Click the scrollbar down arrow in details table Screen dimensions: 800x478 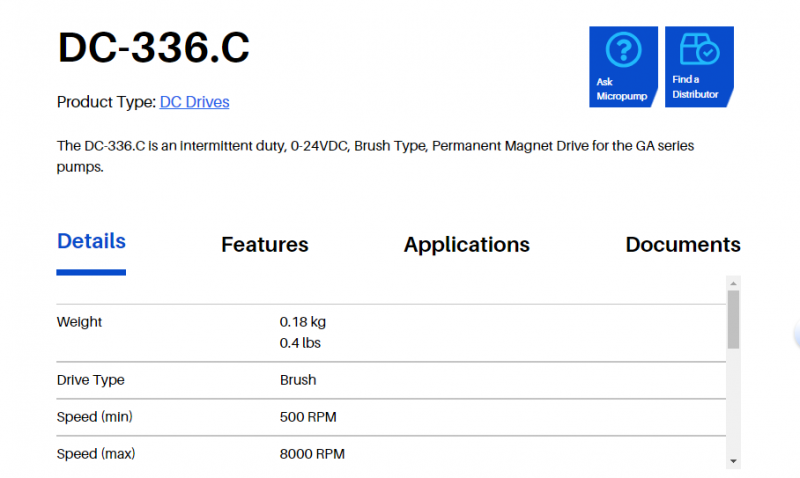pyautogui.click(x=733, y=460)
